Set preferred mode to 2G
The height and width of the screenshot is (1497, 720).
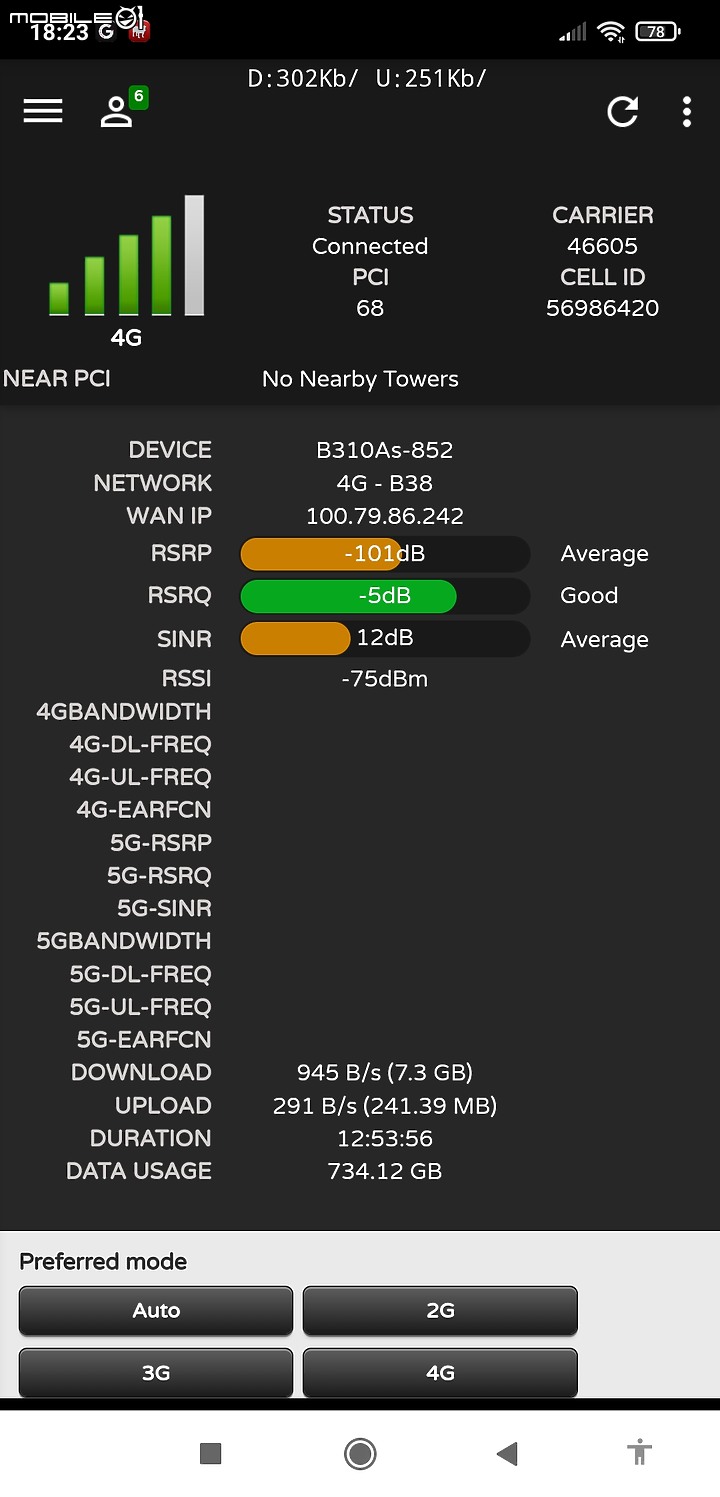click(x=440, y=1311)
